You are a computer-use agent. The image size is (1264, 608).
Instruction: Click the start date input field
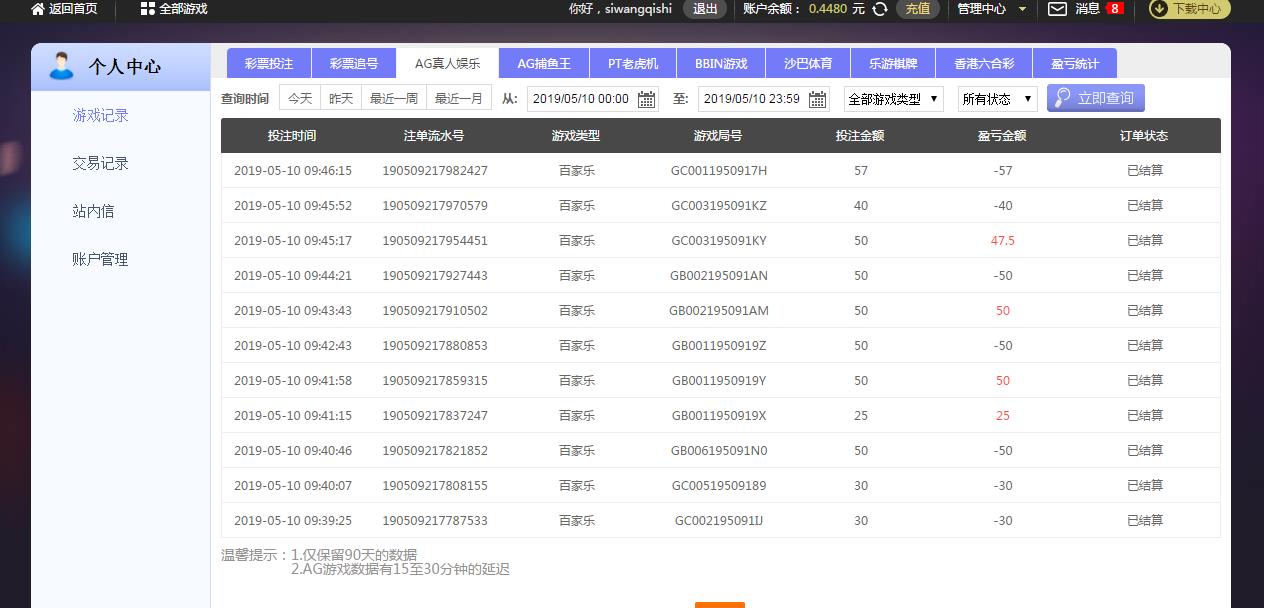coord(581,99)
